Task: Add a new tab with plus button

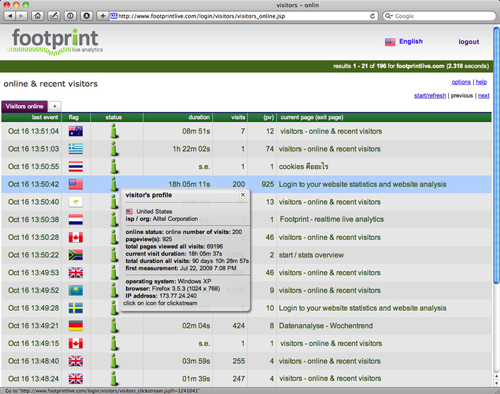Action: pyautogui.click(x=55, y=106)
